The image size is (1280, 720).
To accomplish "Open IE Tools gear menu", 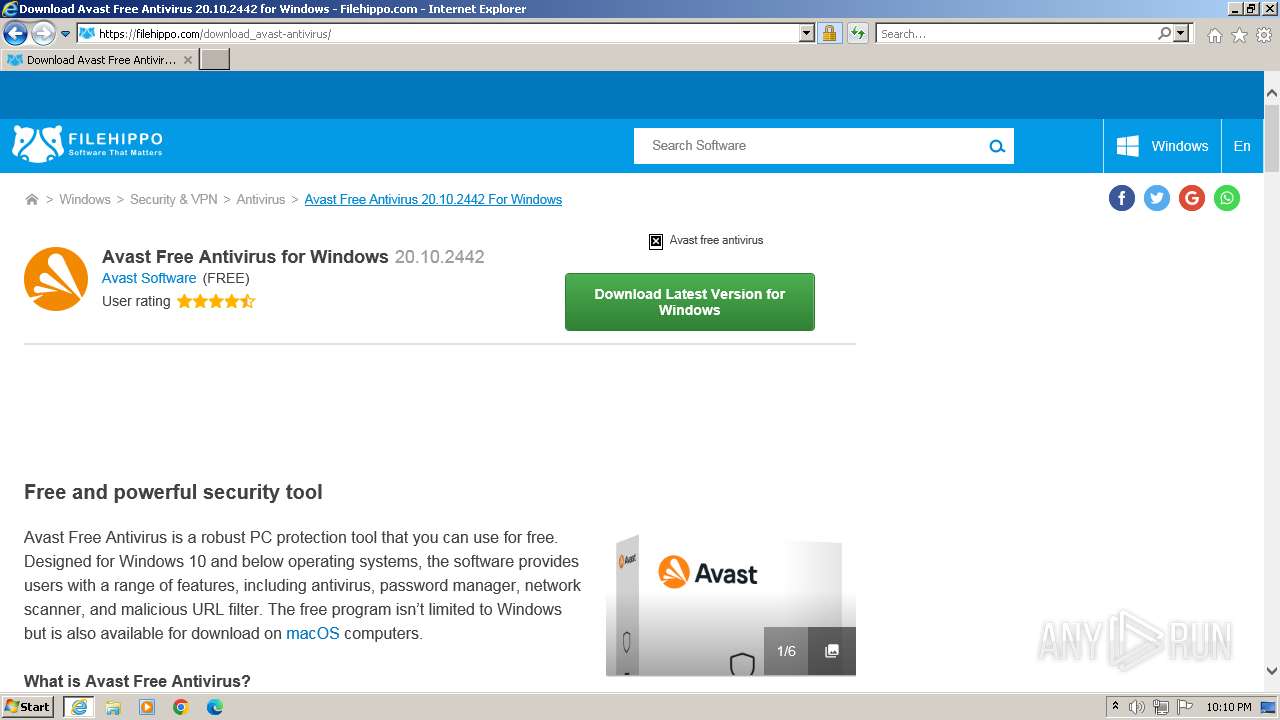I will point(1264,34).
